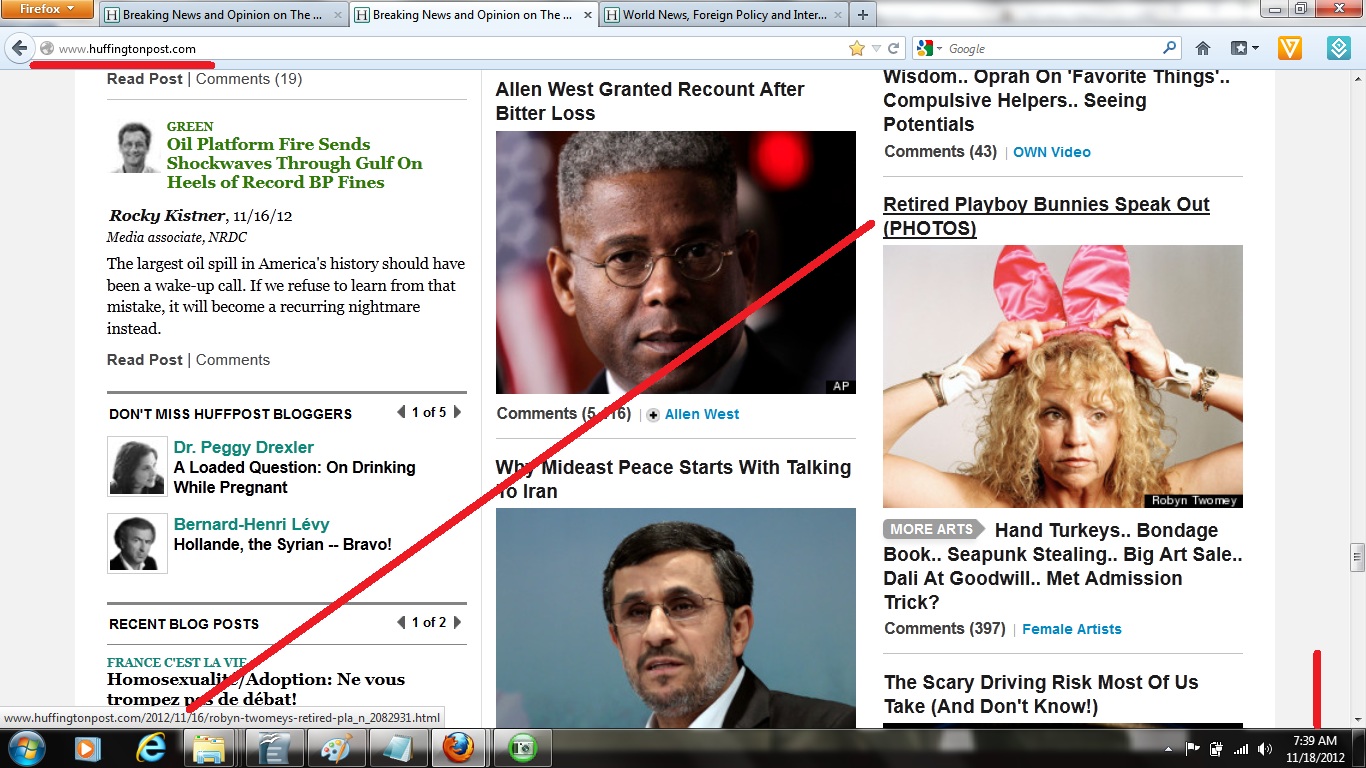
Task: Click the teal diamond add-on toolbar icon
Action: pyautogui.click(x=1339, y=48)
